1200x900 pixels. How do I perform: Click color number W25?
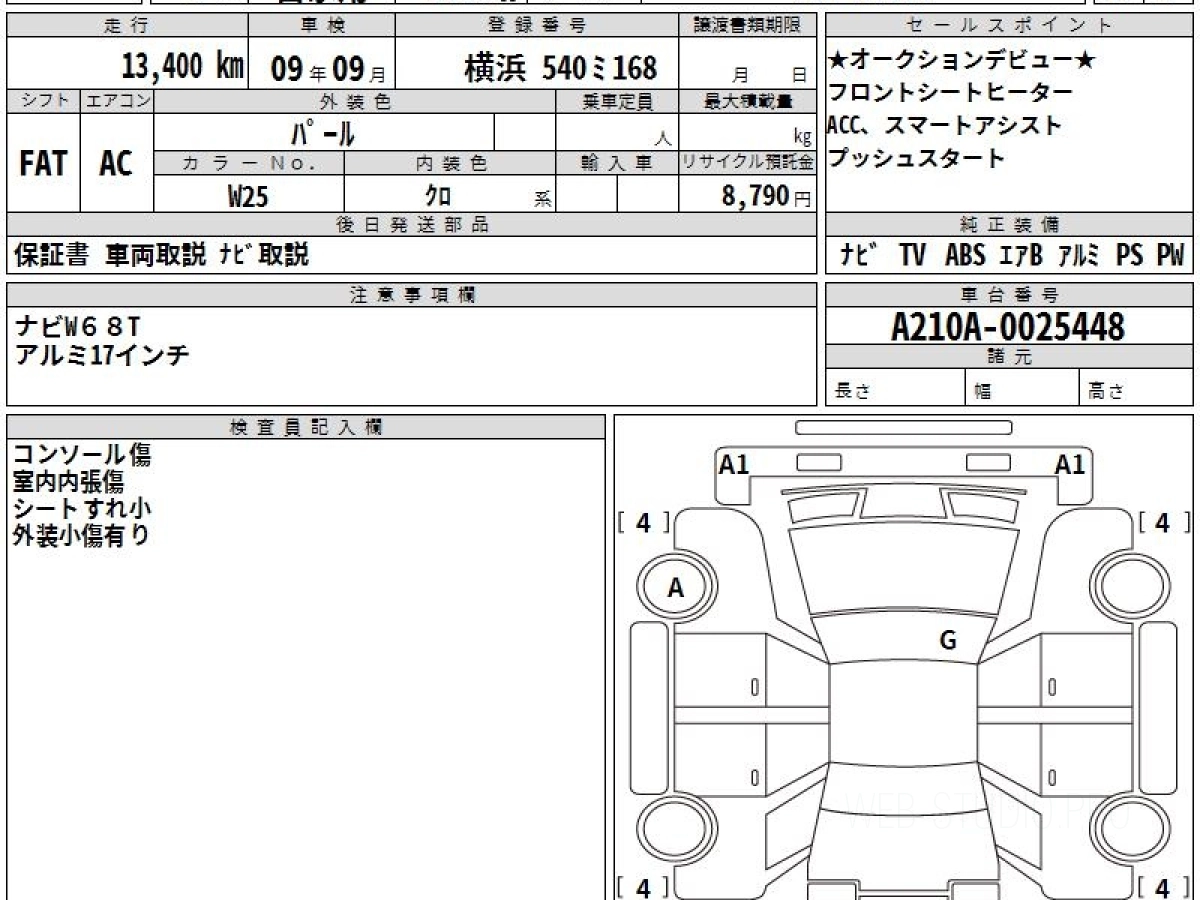click(x=248, y=196)
